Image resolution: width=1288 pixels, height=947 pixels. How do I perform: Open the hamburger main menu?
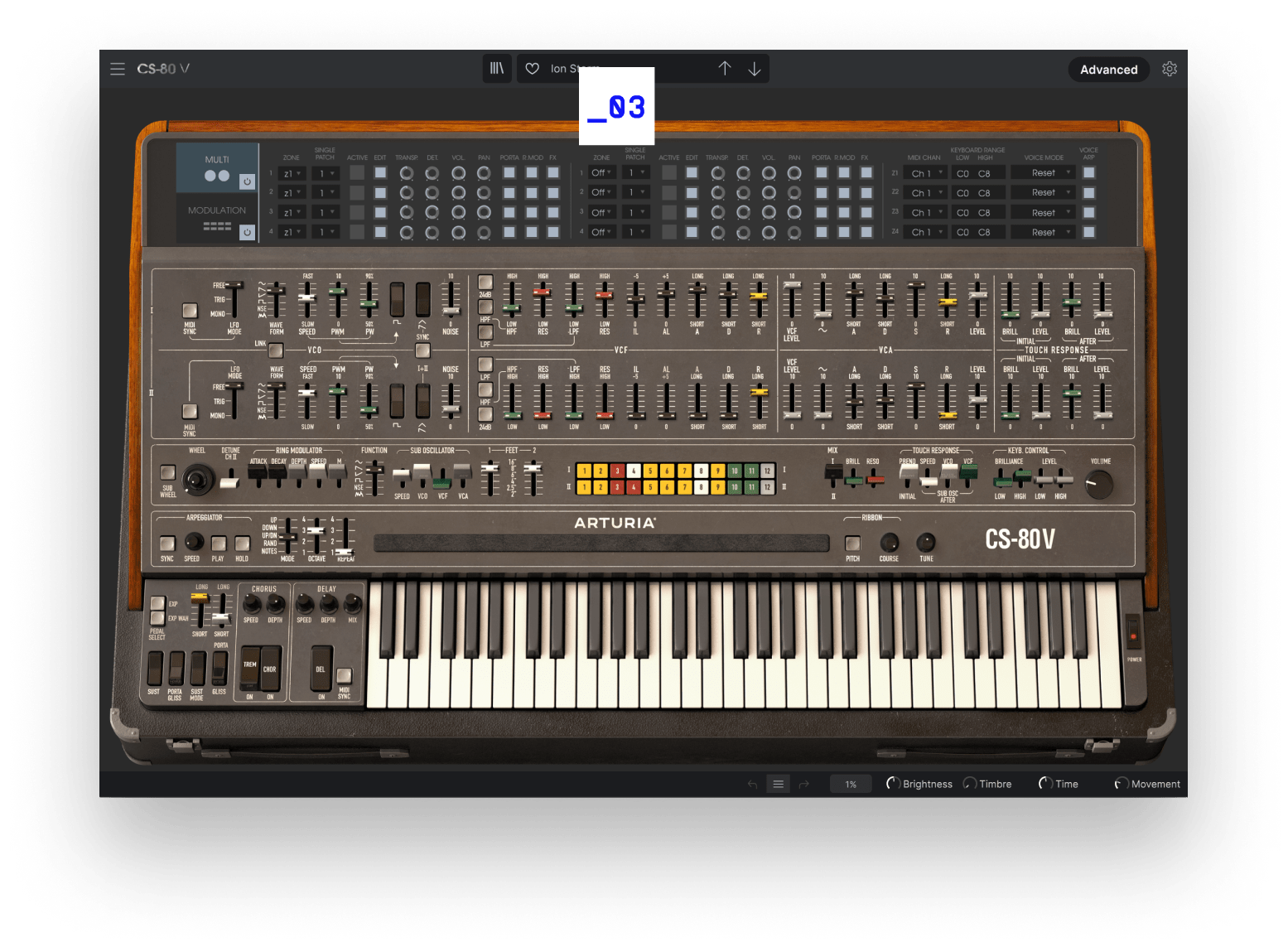tap(118, 69)
